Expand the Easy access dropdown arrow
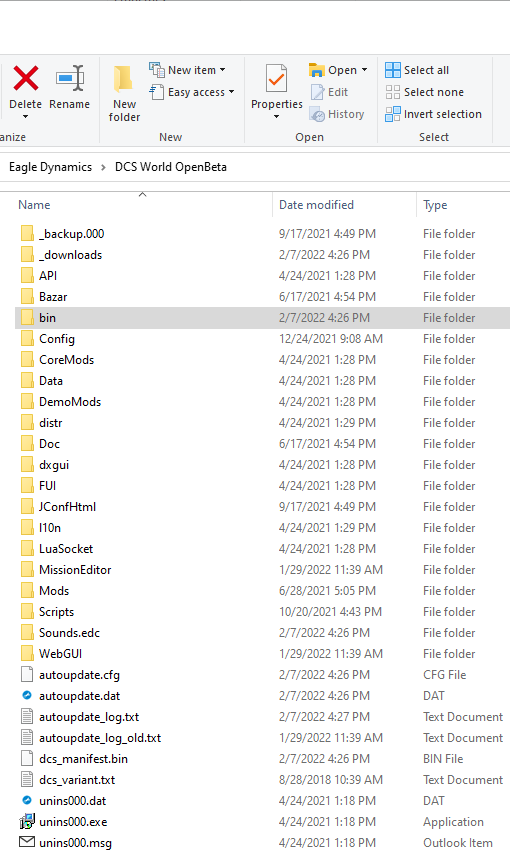This screenshot has width=510, height=864. (231, 92)
